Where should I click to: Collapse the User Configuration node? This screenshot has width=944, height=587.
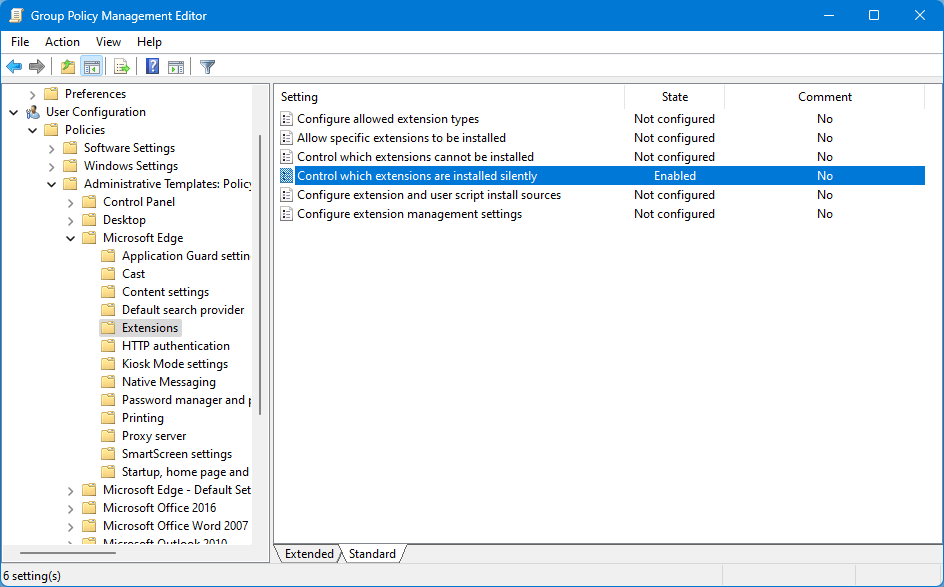pos(13,112)
